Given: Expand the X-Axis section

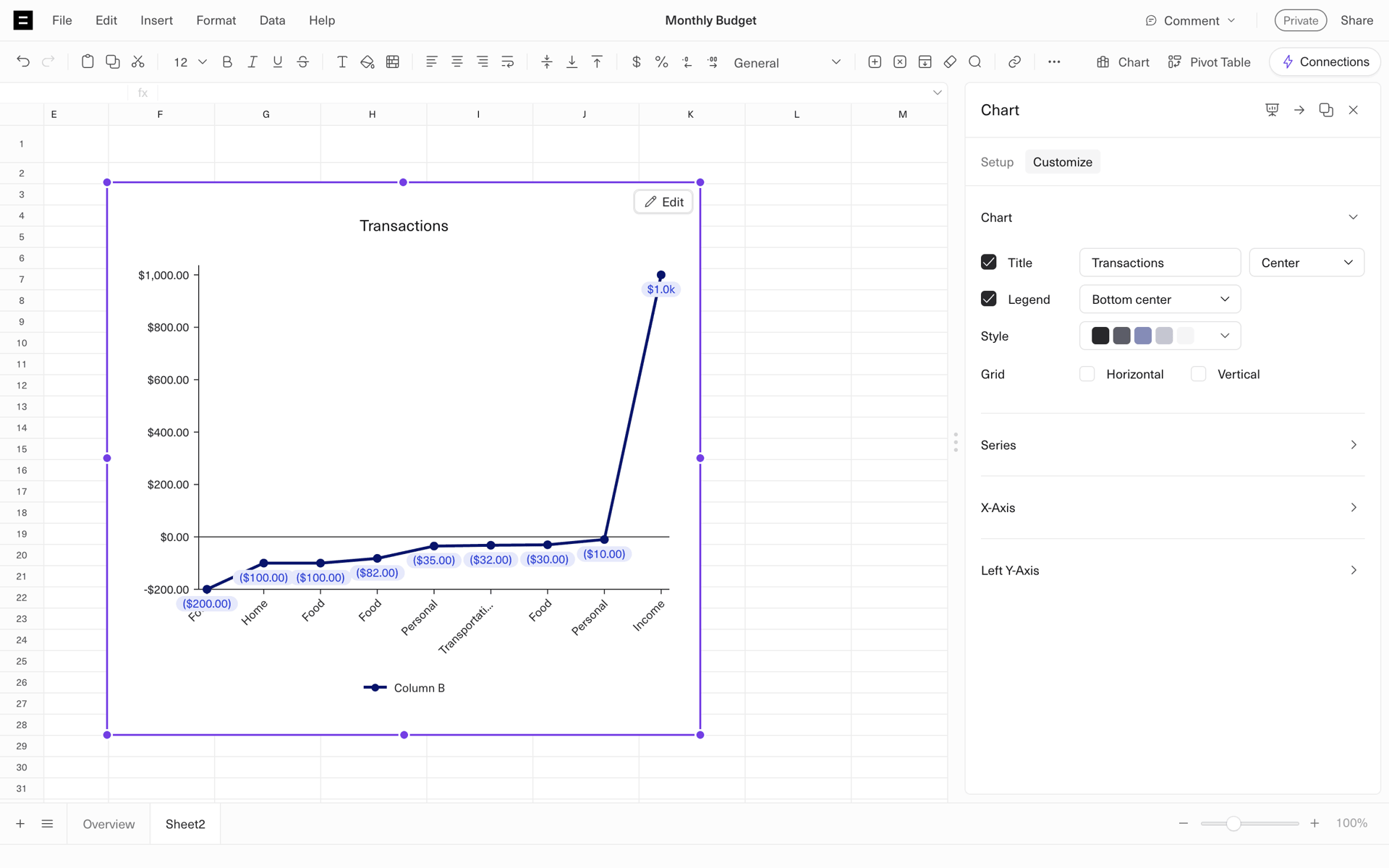Looking at the screenshot, I should 1172,508.
